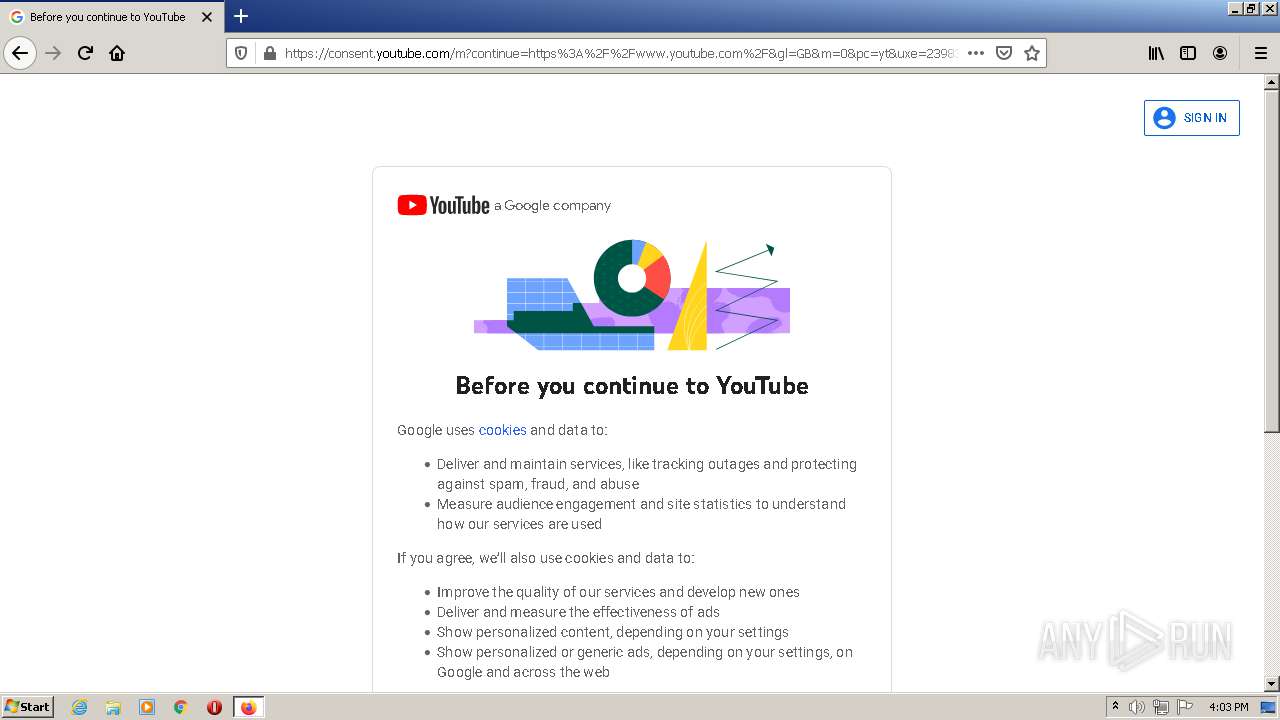Click the Show Desktop button
This screenshot has width=1280, height=720.
click(x=1268, y=707)
